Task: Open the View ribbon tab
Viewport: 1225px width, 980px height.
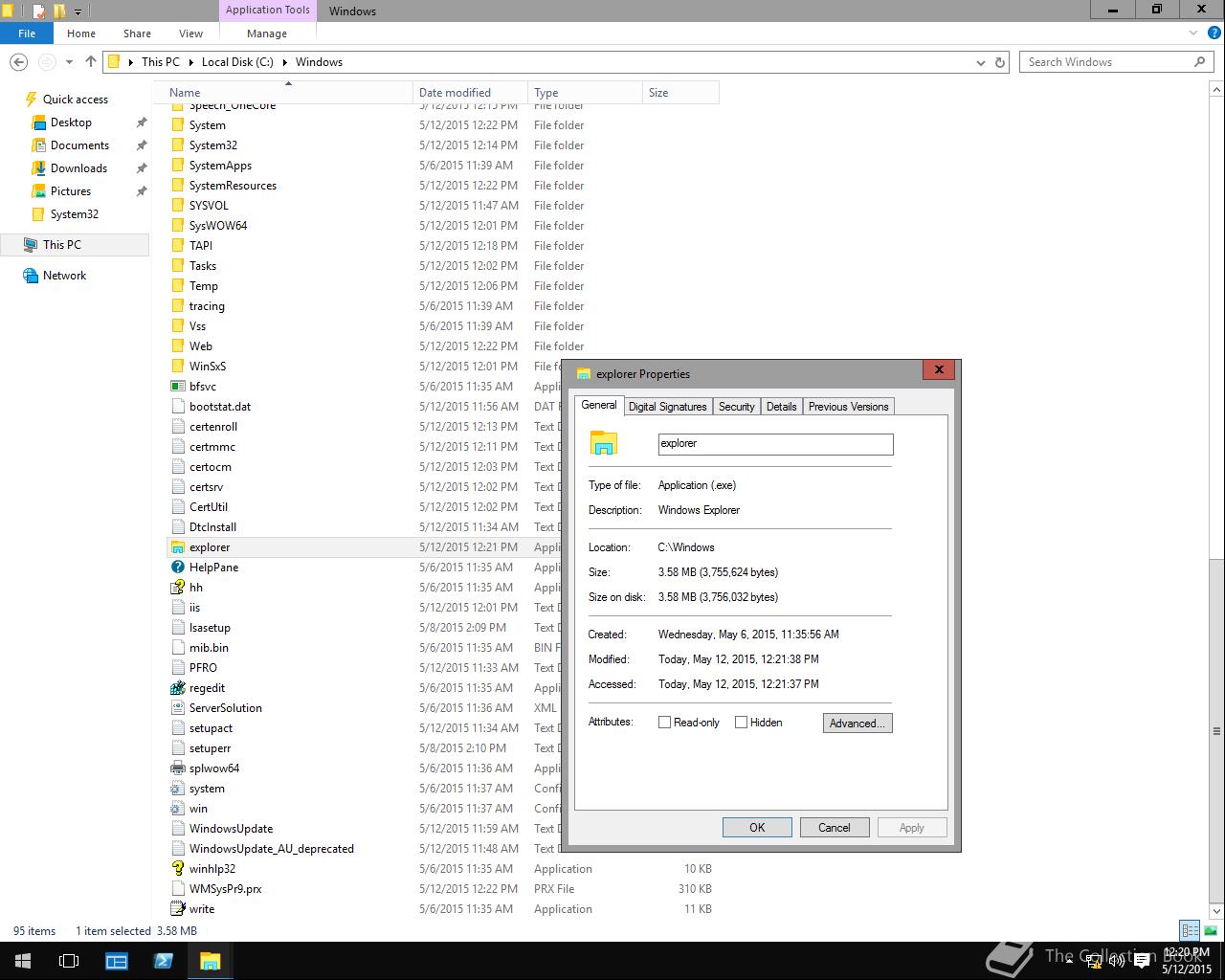Action: pos(190,33)
